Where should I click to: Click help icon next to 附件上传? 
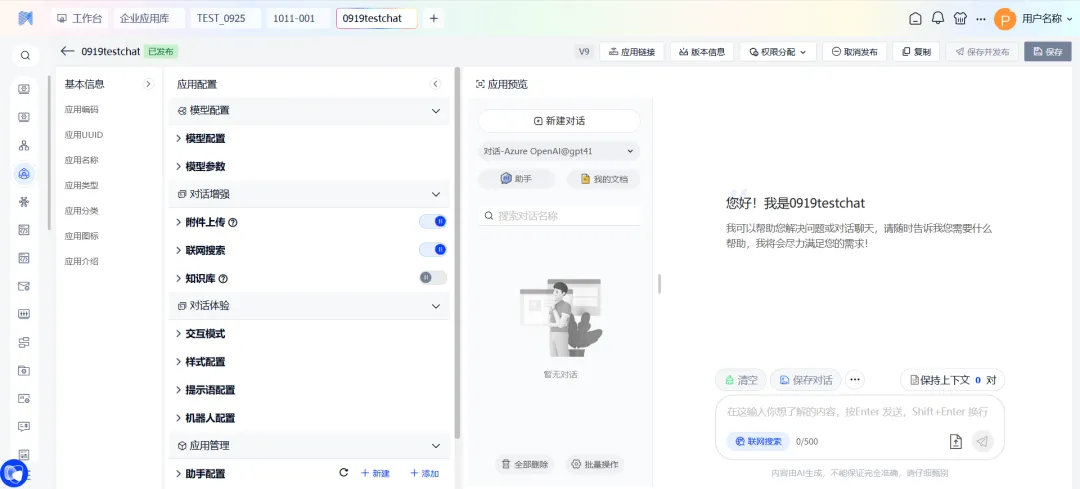pyautogui.click(x=233, y=222)
